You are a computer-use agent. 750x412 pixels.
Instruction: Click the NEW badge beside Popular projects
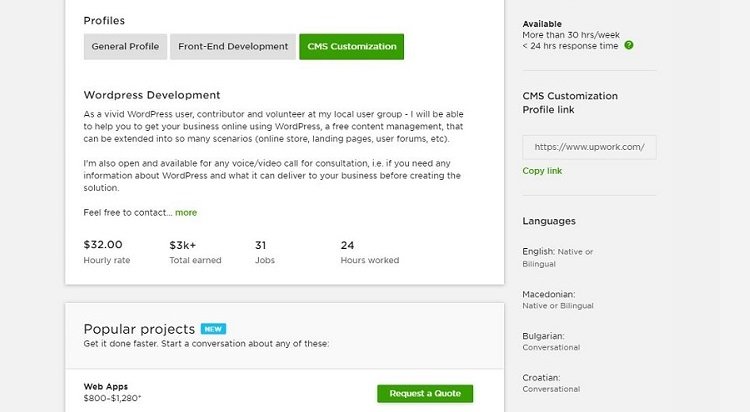point(213,329)
